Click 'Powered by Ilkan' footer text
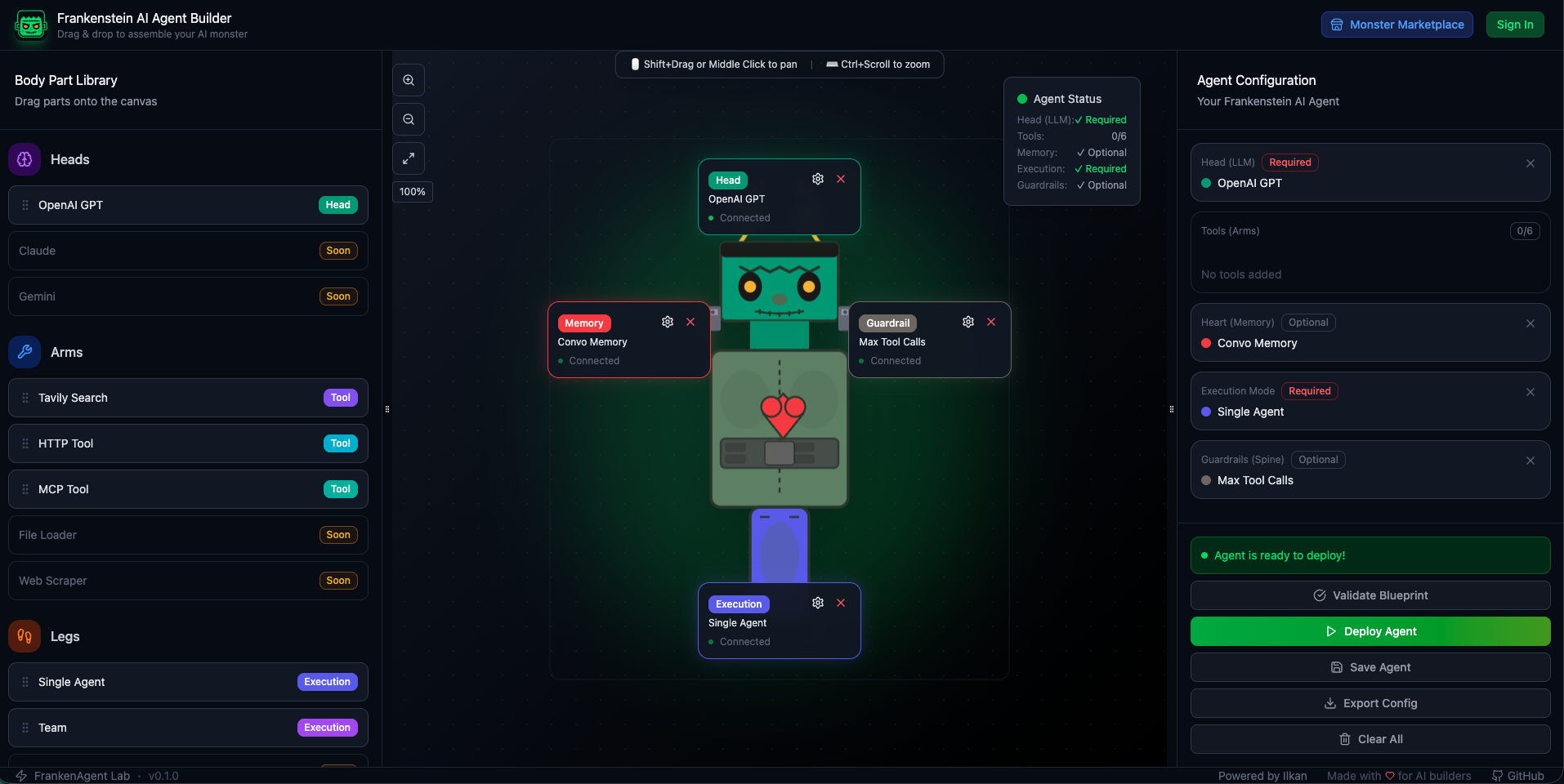The height and width of the screenshot is (784, 1564). pos(1262,776)
